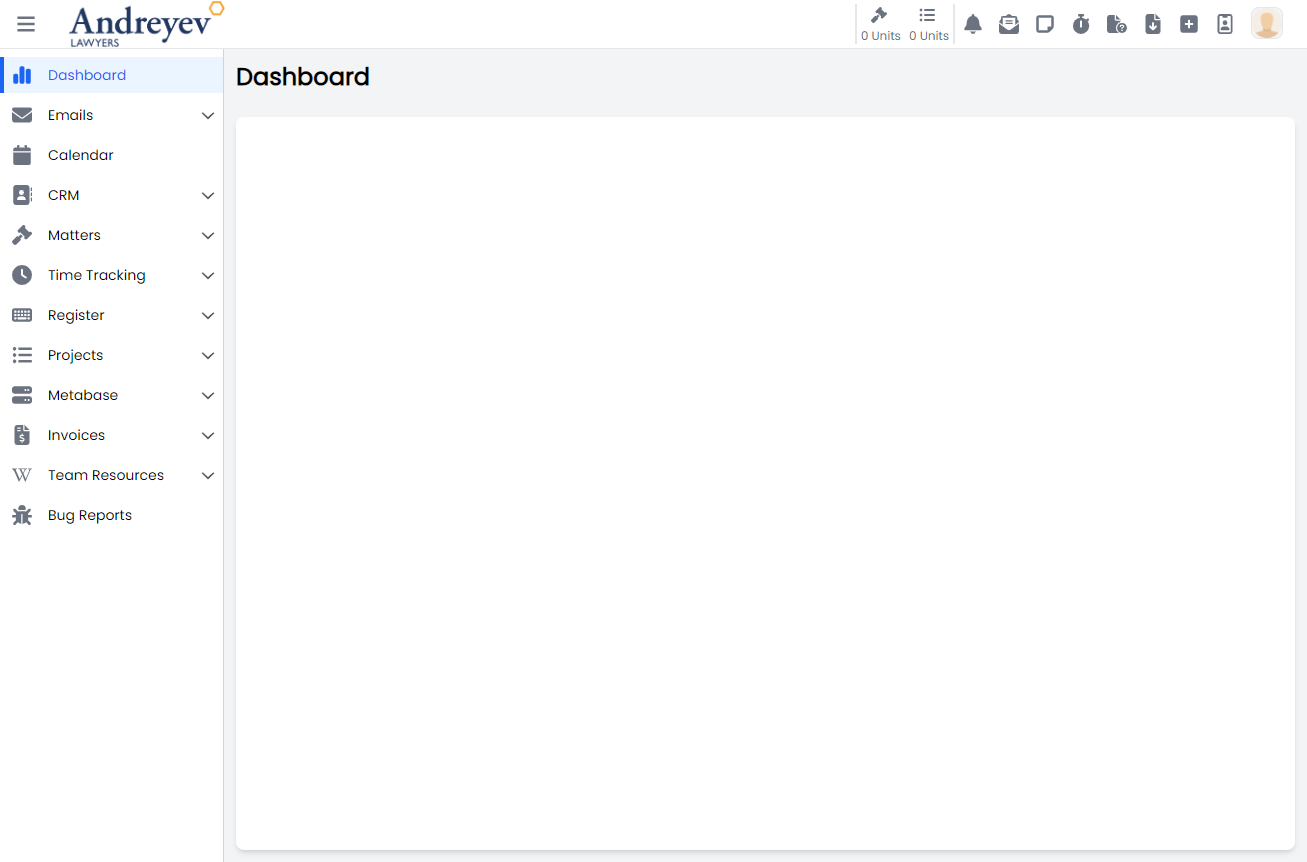
Task: Open Calendar in the sidebar
Action: (x=80, y=155)
